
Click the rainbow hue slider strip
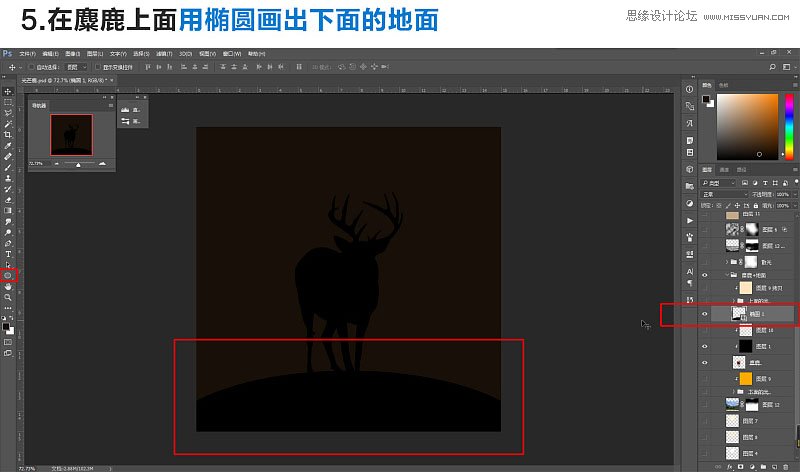789,126
